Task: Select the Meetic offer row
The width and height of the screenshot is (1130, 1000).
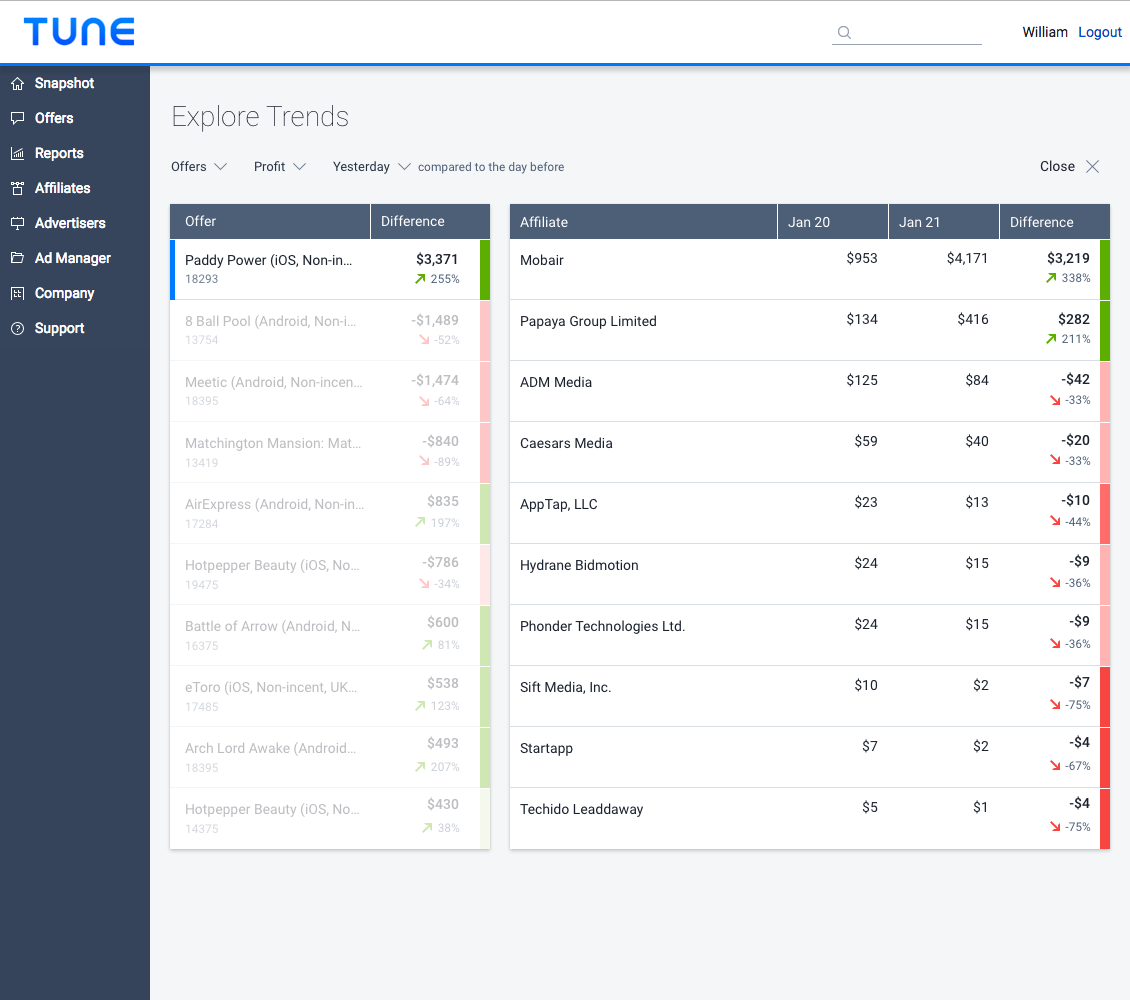Action: click(330, 391)
